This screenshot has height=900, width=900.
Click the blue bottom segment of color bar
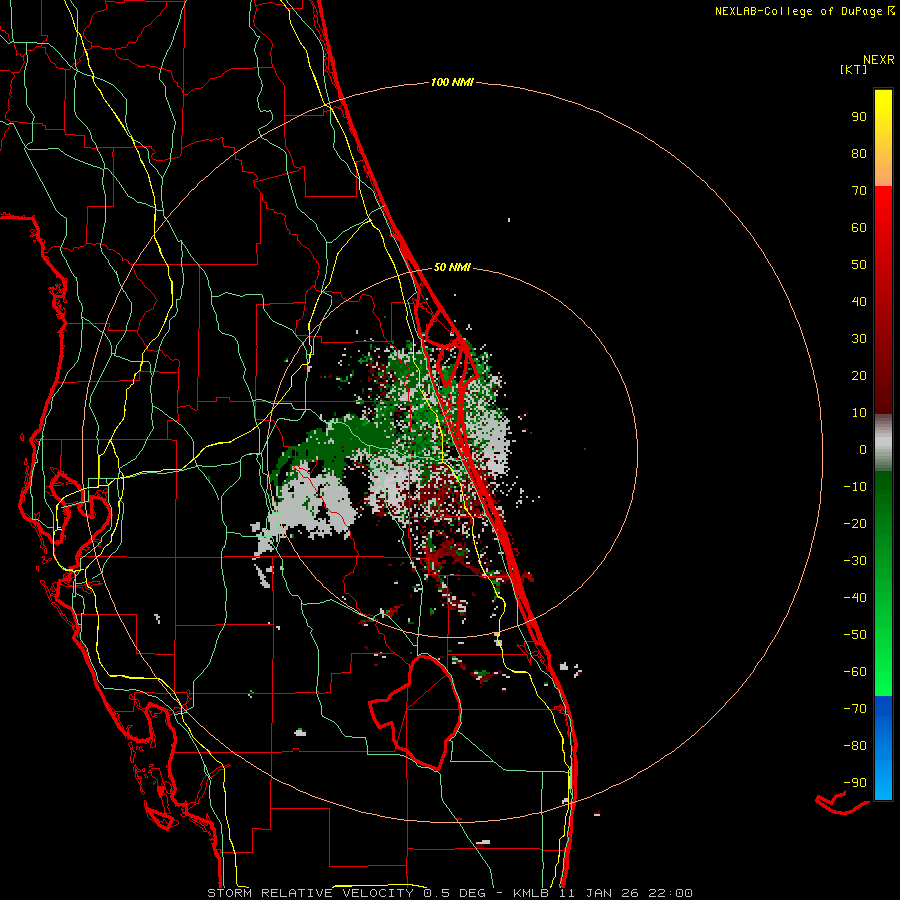point(883,748)
